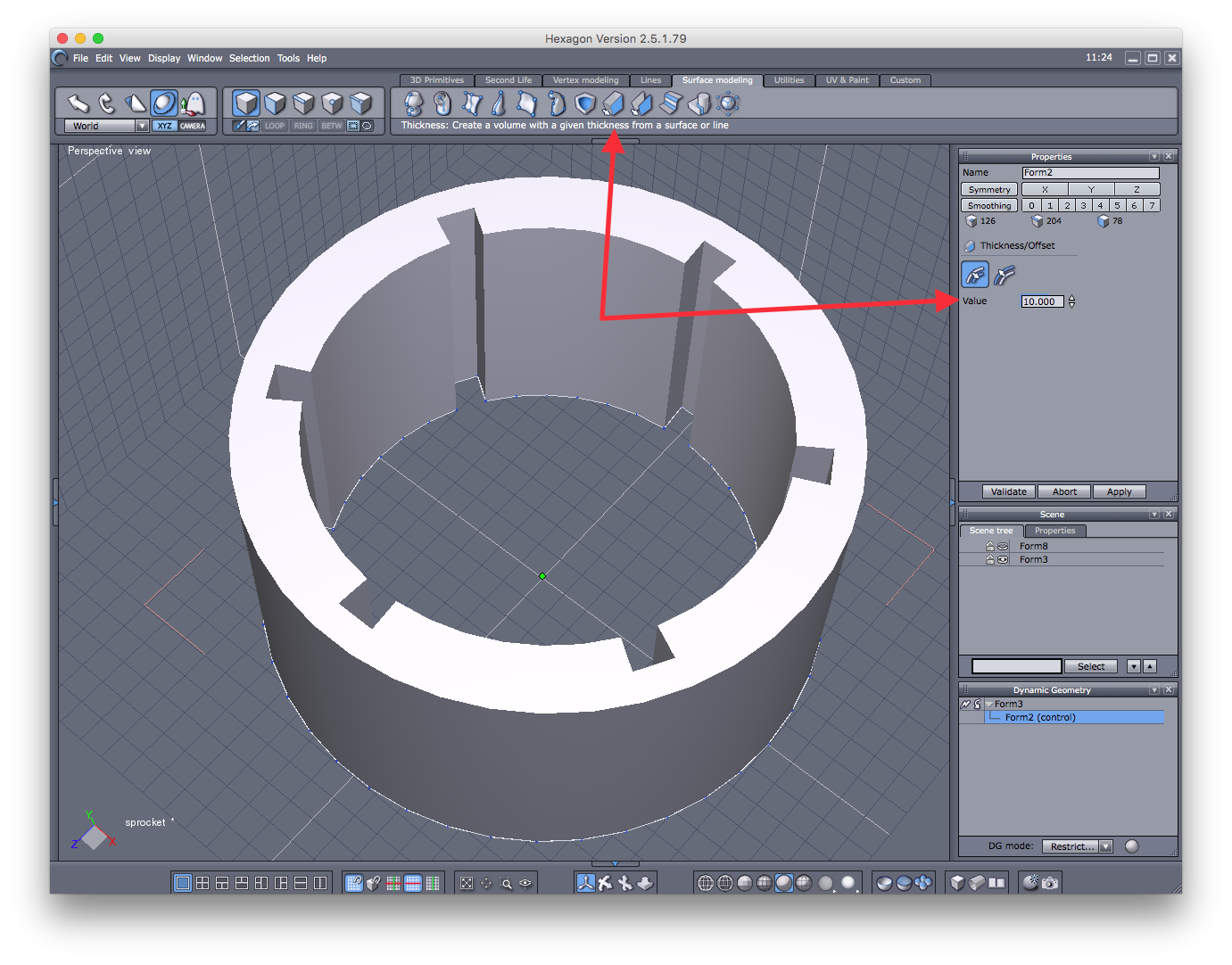This screenshot has width=1232, height=965.
Task: Toggle CAMERA coordinate mode
Action: coord(193,126)
